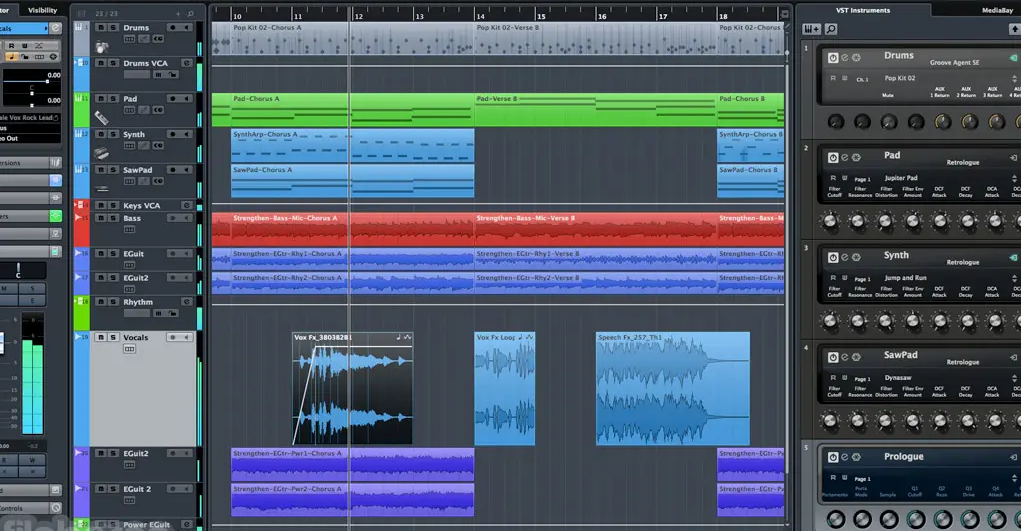
Task: Open Page 1 selector on Synth instrument
Action: 862,279
